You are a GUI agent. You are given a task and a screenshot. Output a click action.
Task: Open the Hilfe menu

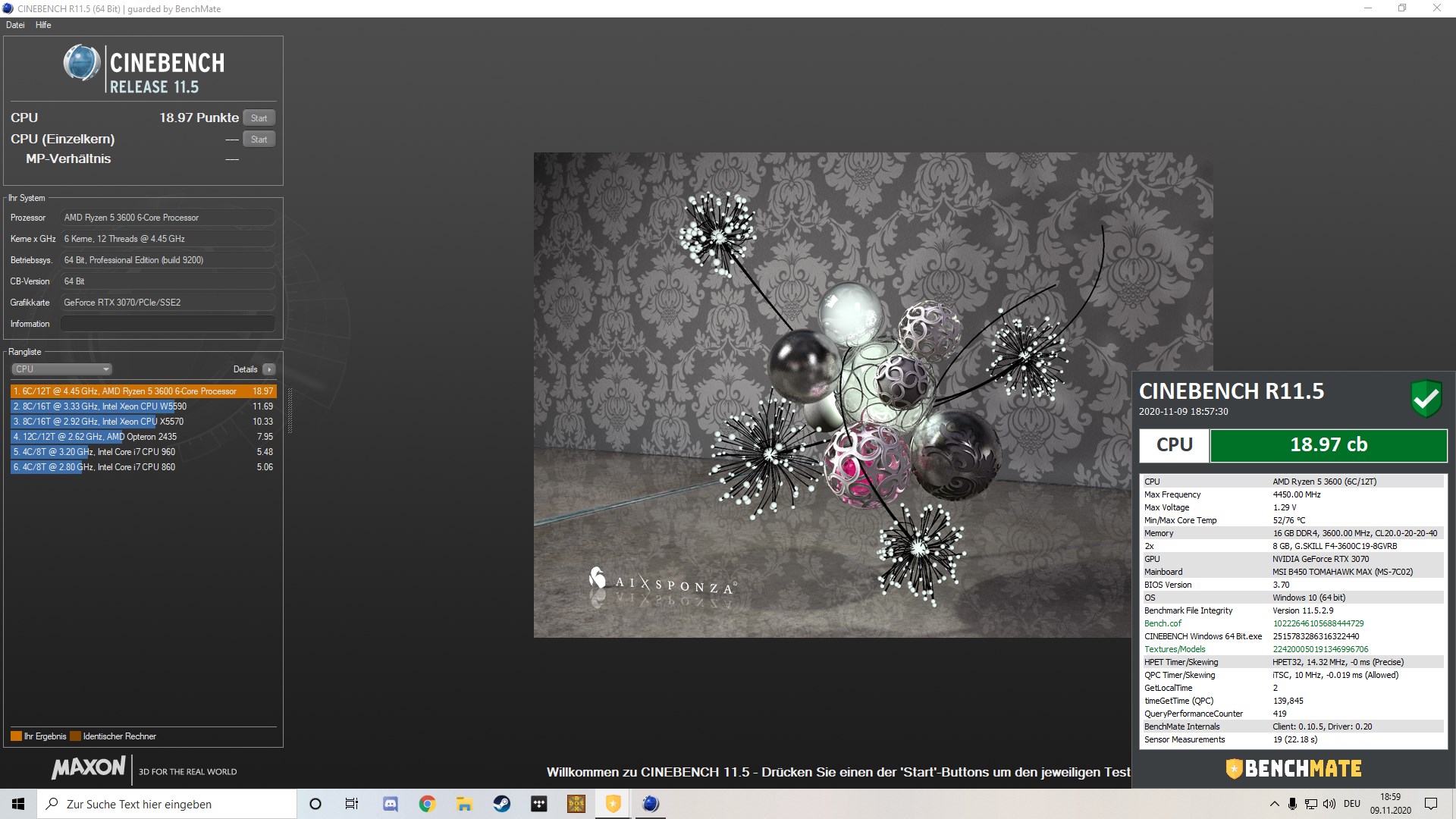tap(43, 25)
